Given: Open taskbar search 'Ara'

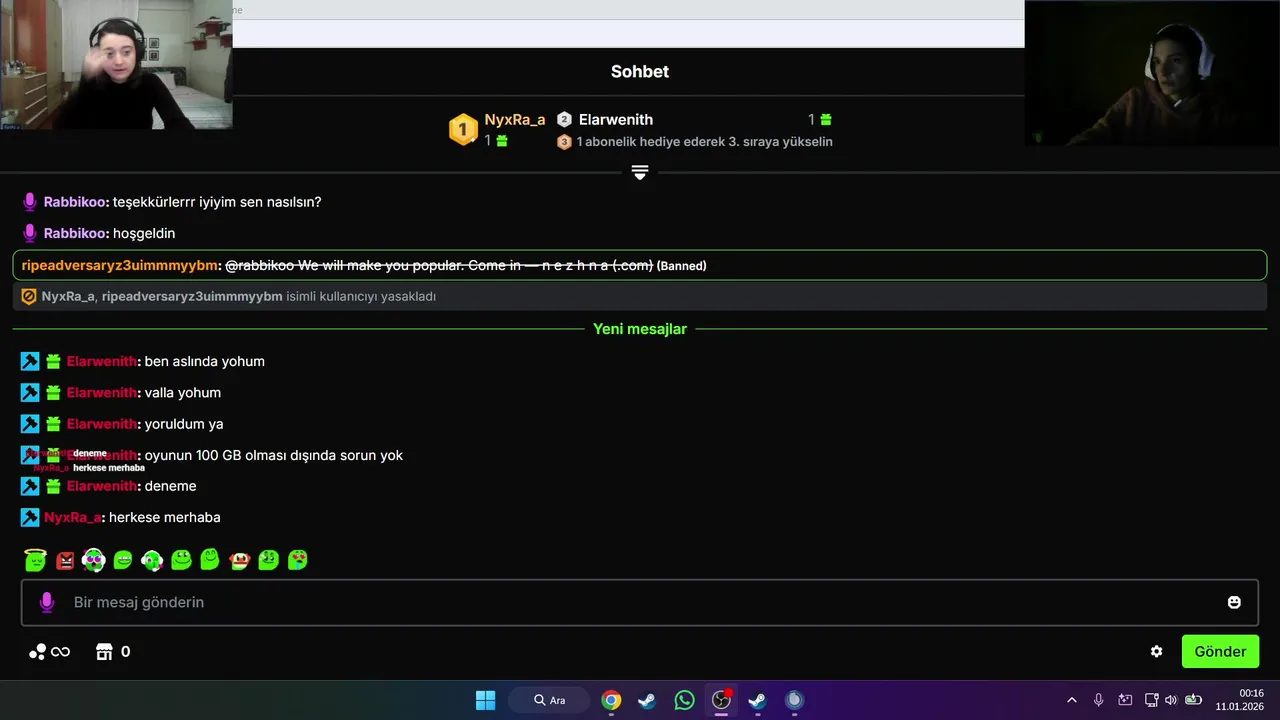Looking at the screenshot, I should [550, 700].
